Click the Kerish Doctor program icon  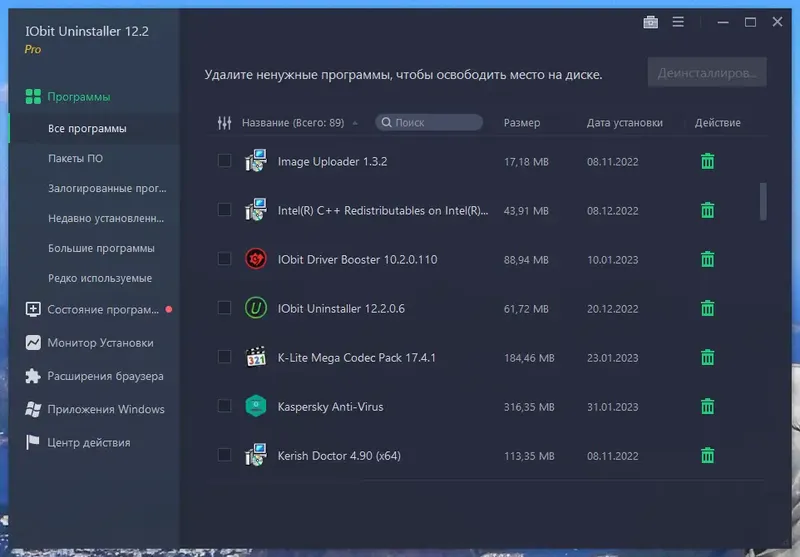[256, 455]
